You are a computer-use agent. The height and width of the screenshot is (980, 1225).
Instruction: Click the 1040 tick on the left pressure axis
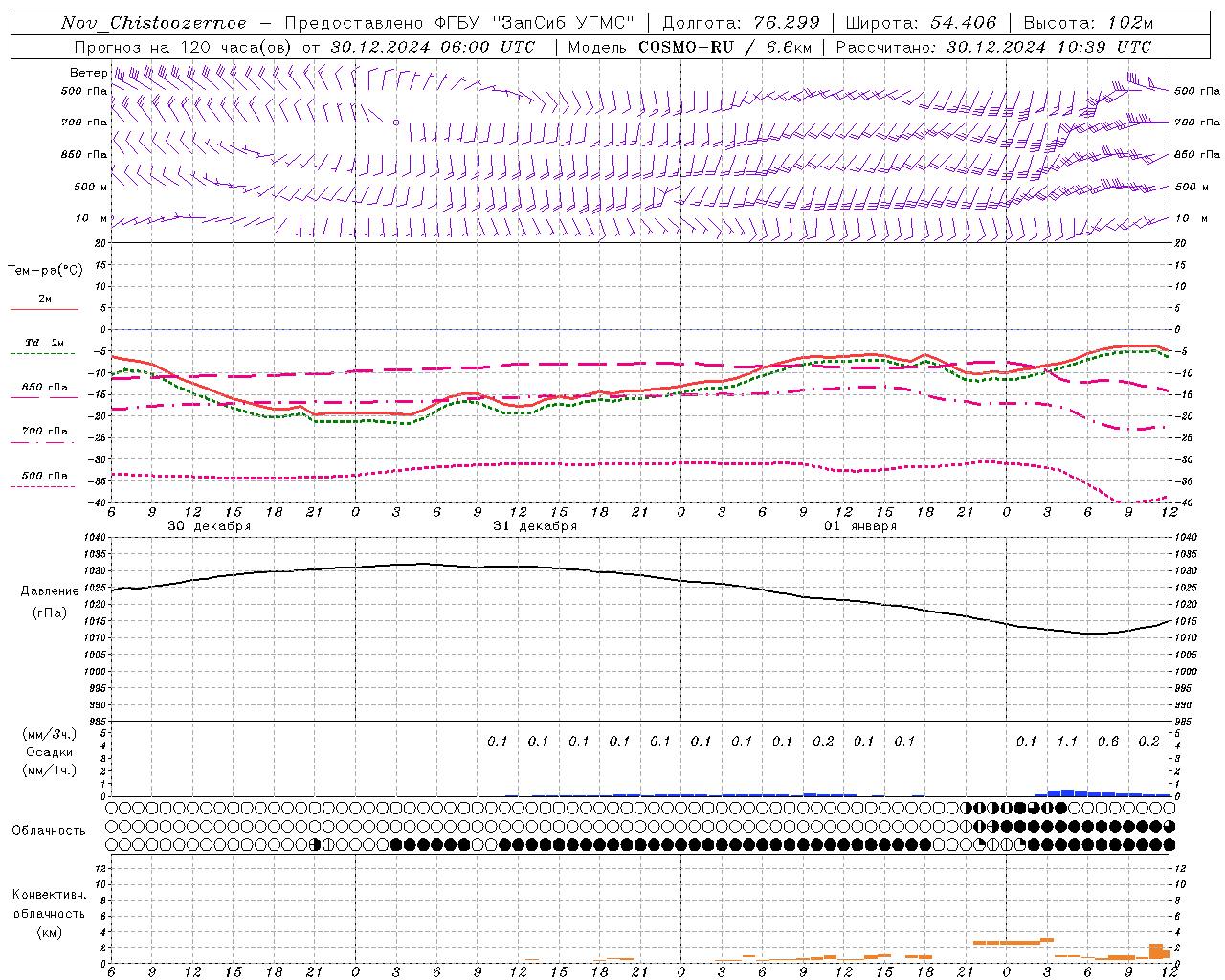(96, 538)
